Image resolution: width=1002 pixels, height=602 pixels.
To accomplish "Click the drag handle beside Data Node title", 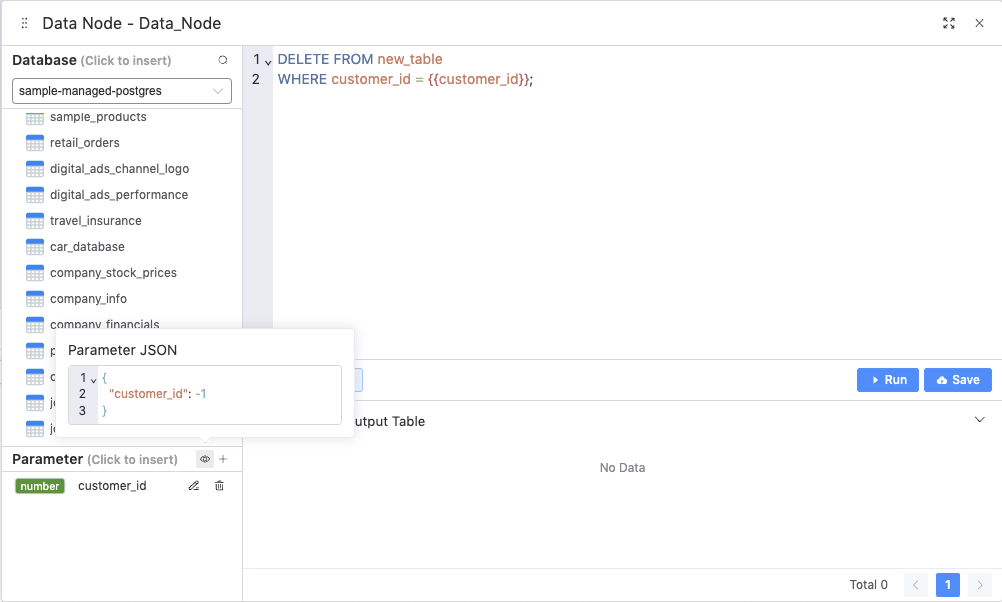I will click(25, 23).
